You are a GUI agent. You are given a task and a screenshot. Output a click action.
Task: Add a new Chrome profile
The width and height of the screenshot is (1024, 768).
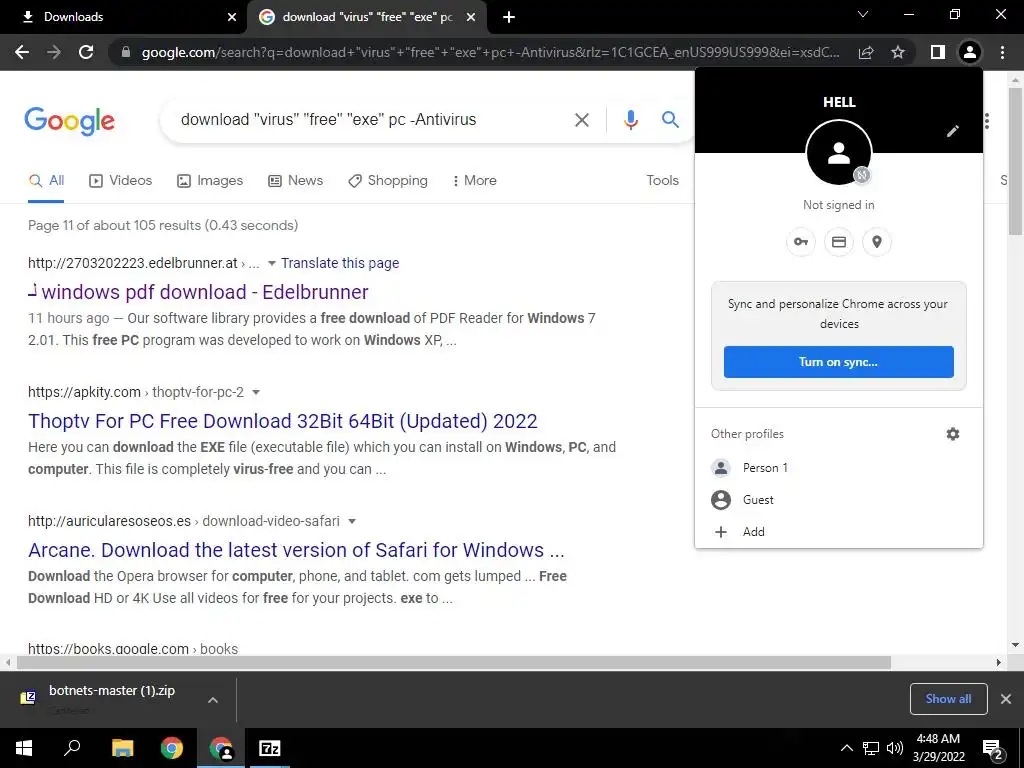tap(839, 532)
